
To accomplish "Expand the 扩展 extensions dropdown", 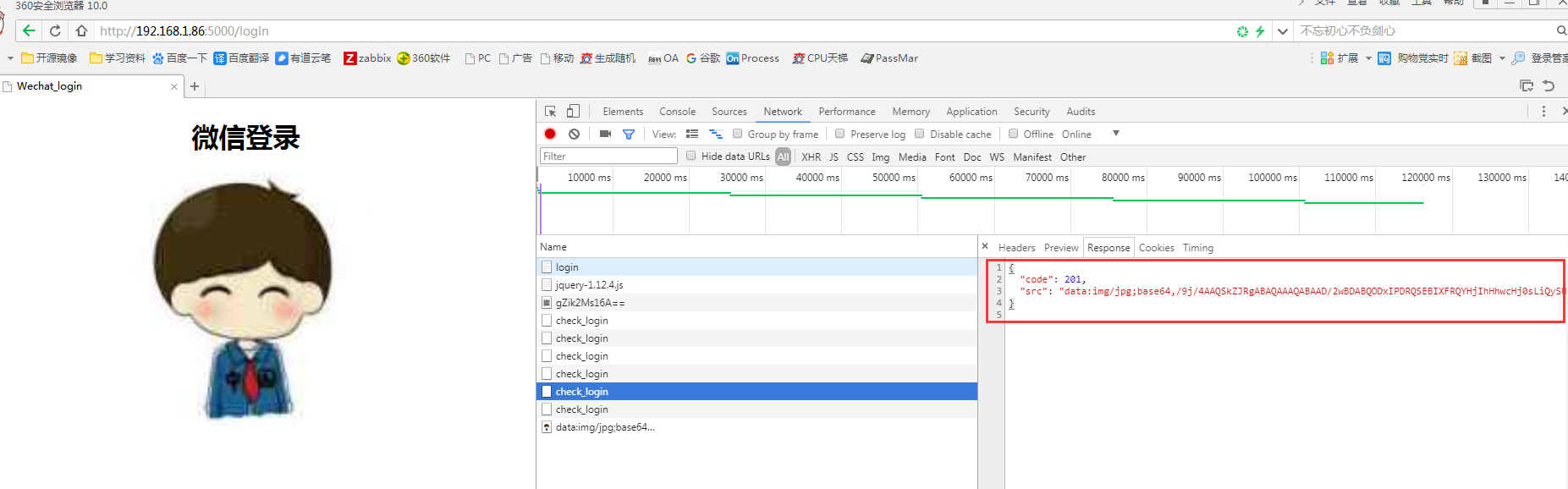I will click(1368, 58).
